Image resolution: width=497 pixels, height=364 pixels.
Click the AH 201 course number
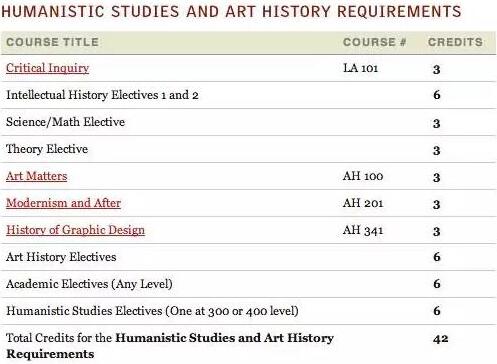[x=363, y=203]
